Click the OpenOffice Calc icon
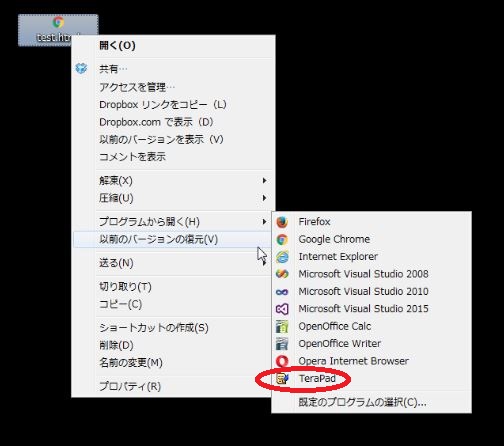The width and height of the screenshot is (504, 446). [x=282, y=326]
